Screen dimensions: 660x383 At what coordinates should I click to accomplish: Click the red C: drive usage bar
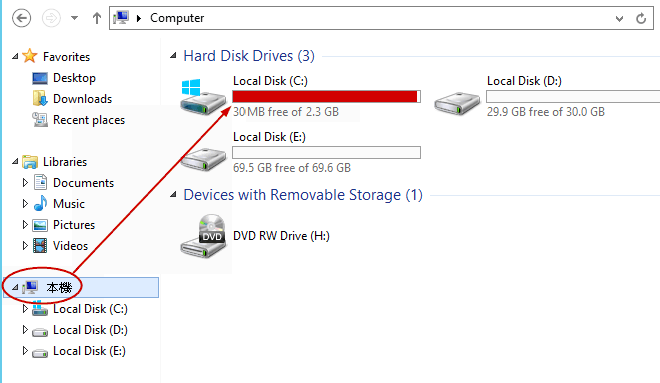coord(326,96)
